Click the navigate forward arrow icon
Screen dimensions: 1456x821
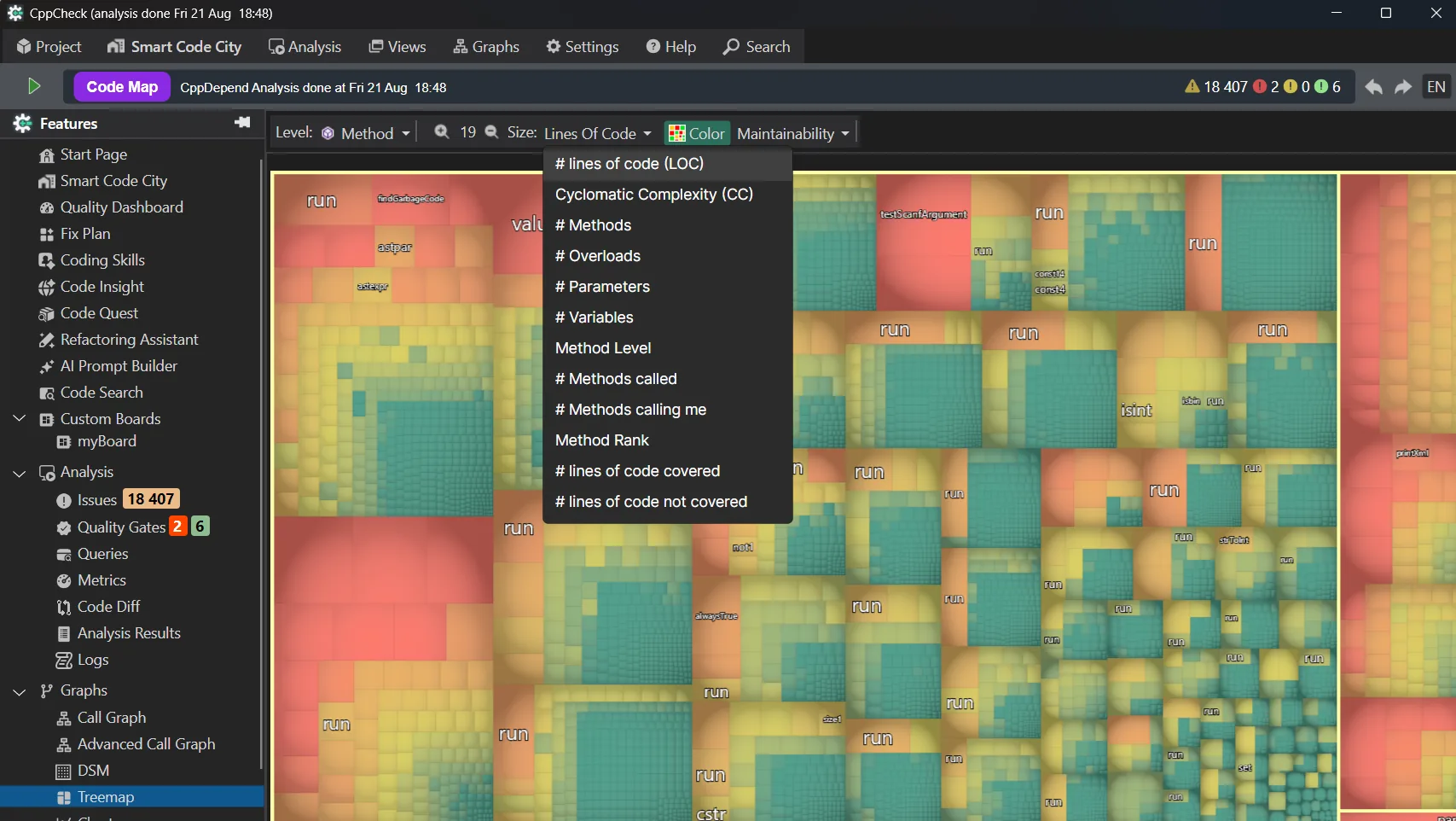click(1403, 87)
